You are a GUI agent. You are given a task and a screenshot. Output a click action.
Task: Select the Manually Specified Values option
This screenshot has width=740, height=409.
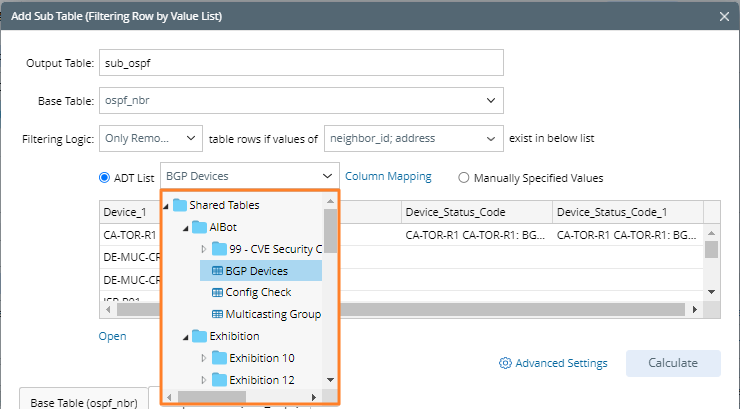464,178
